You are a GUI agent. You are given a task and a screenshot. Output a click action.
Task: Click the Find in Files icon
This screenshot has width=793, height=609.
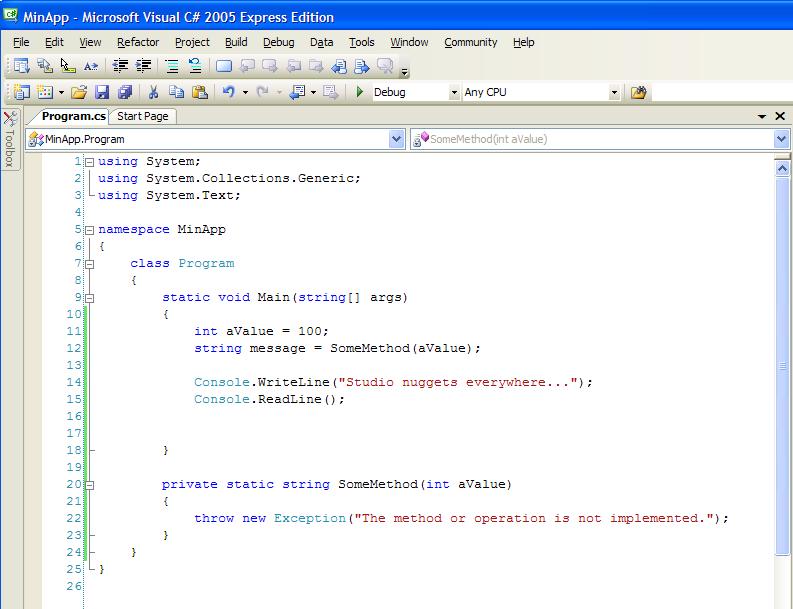(x=639, y=92)
